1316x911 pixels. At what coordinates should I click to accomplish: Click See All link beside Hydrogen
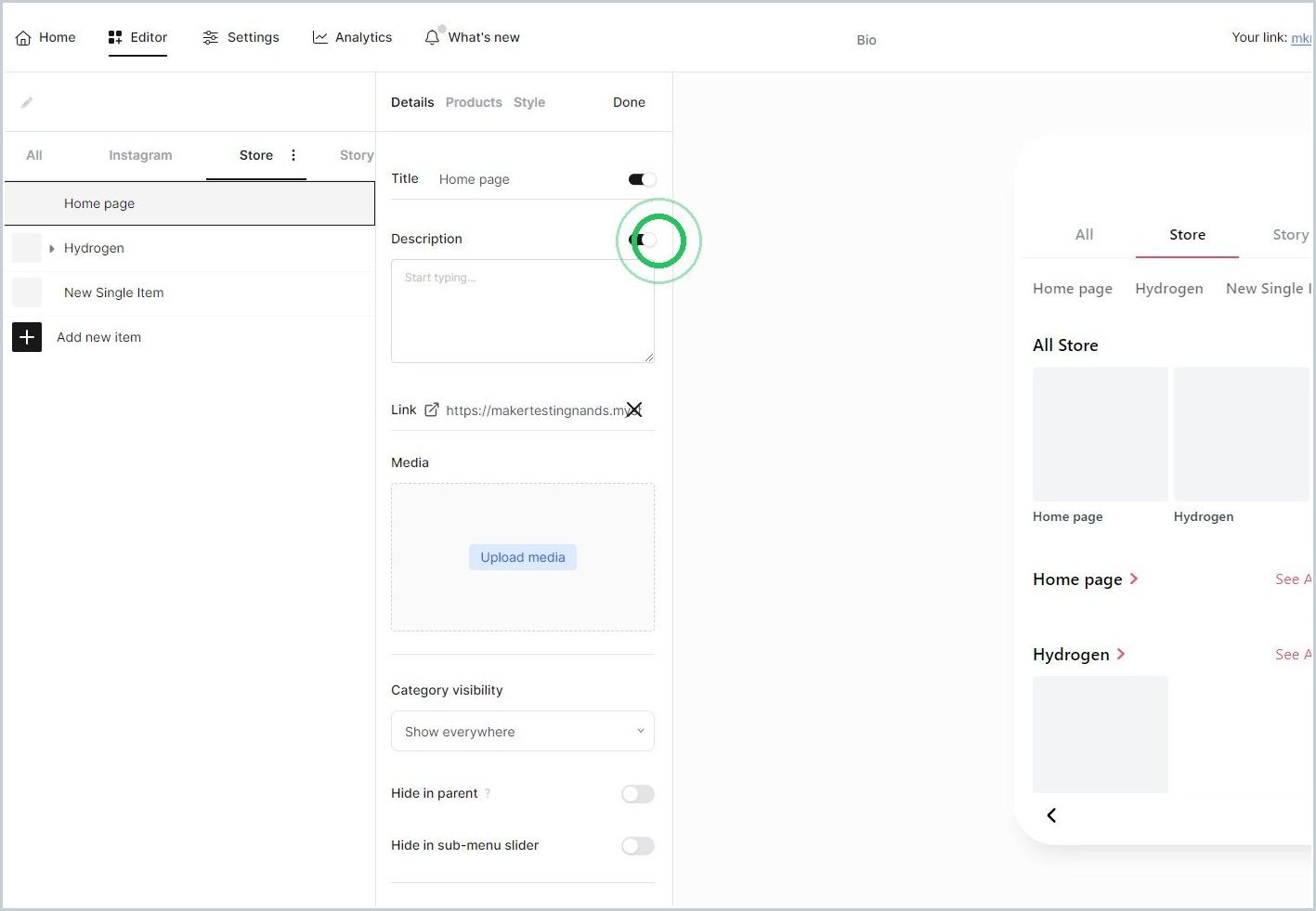click(x=1293, y=654)
